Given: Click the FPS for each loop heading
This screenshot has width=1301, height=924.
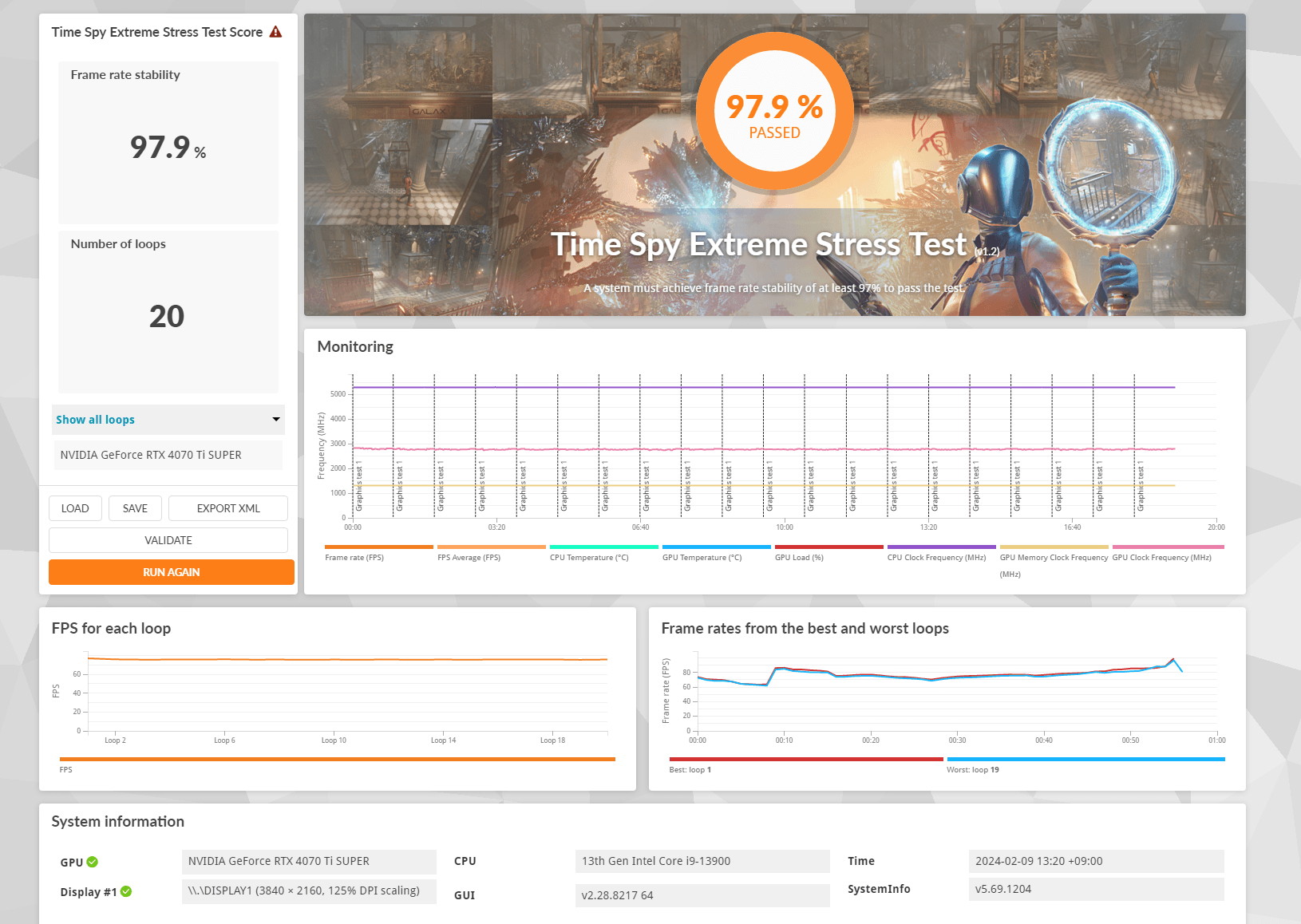Looking at the screenshot, I should pyautogui.click(x=111, y=629).
